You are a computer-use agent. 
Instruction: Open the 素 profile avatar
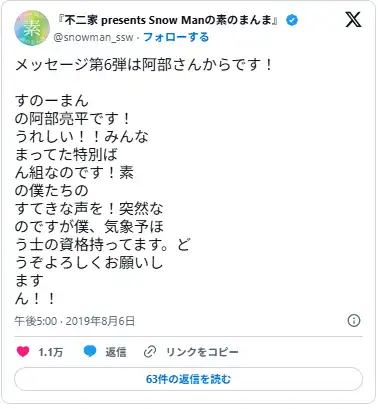(32, 28)
